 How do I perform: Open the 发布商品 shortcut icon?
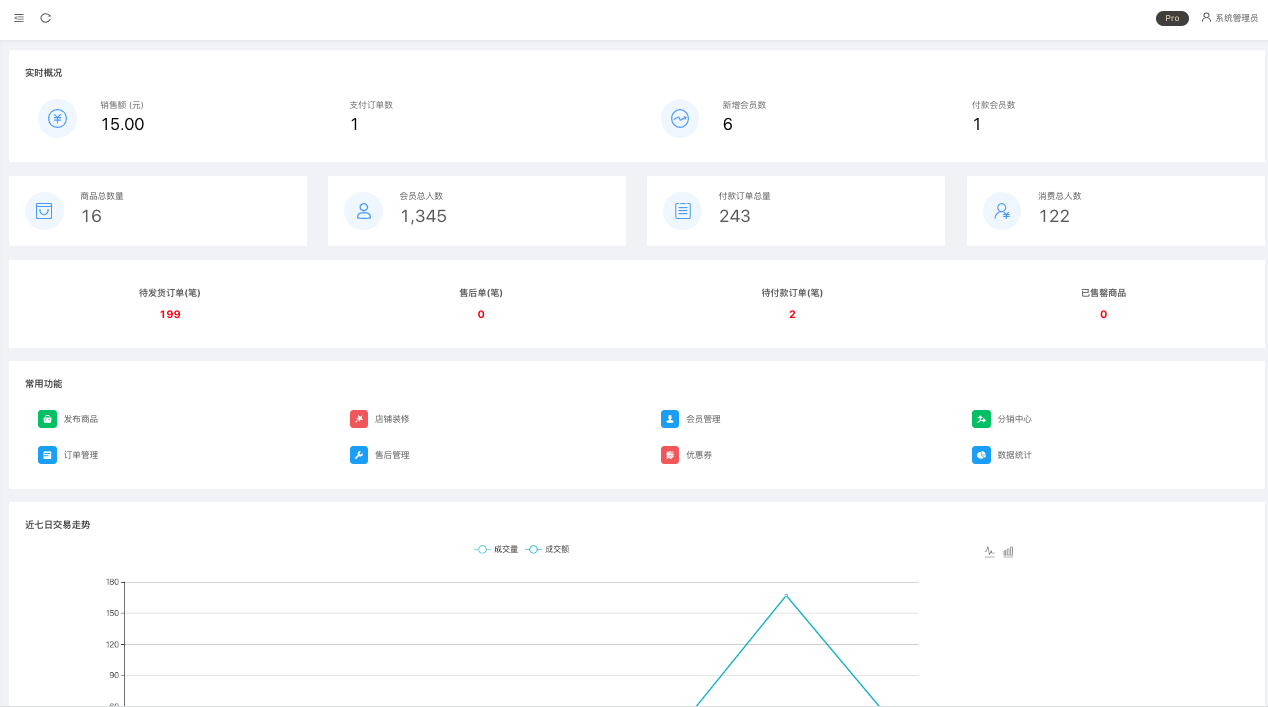coord(47,419)
